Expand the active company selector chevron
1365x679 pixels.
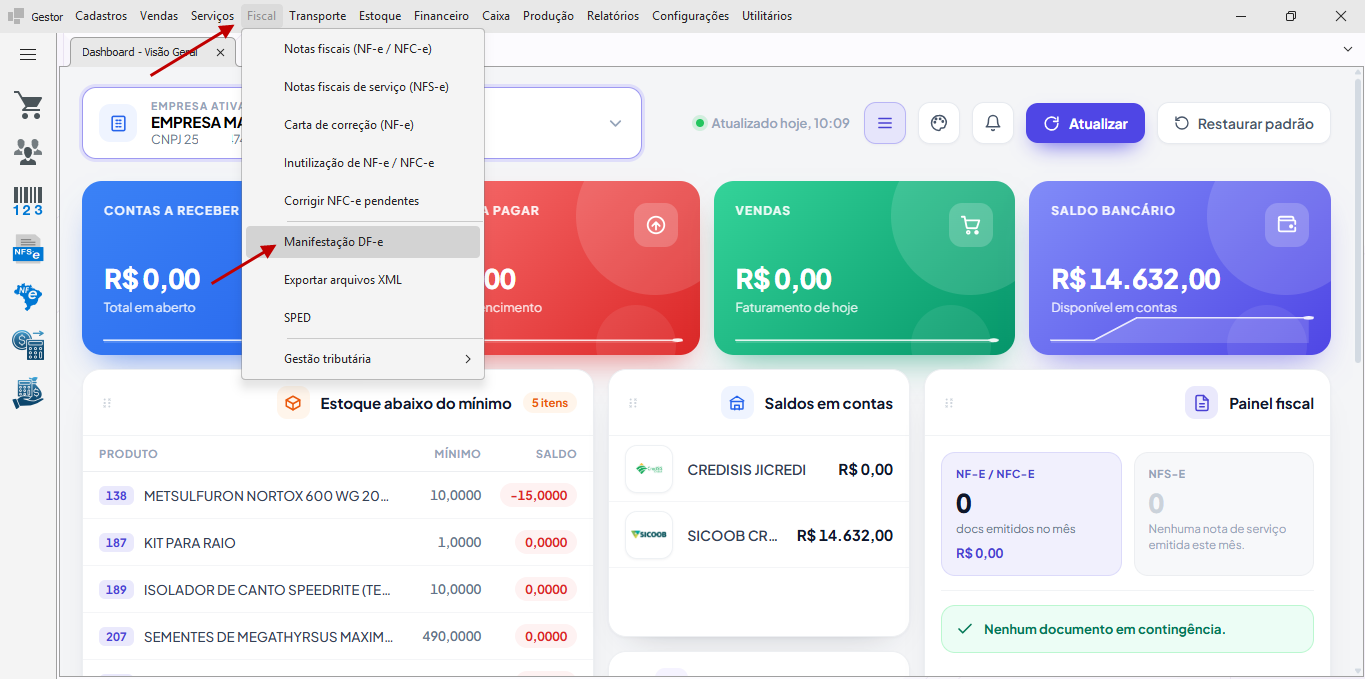615,123
